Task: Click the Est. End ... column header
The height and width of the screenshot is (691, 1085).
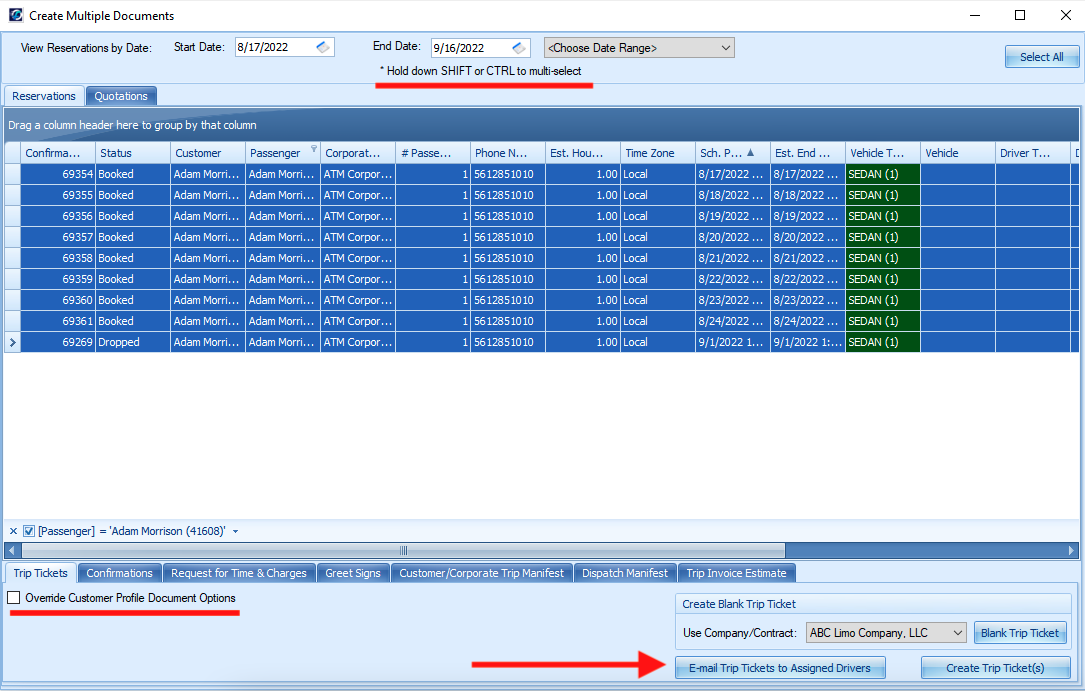Action: coord(808,153)
